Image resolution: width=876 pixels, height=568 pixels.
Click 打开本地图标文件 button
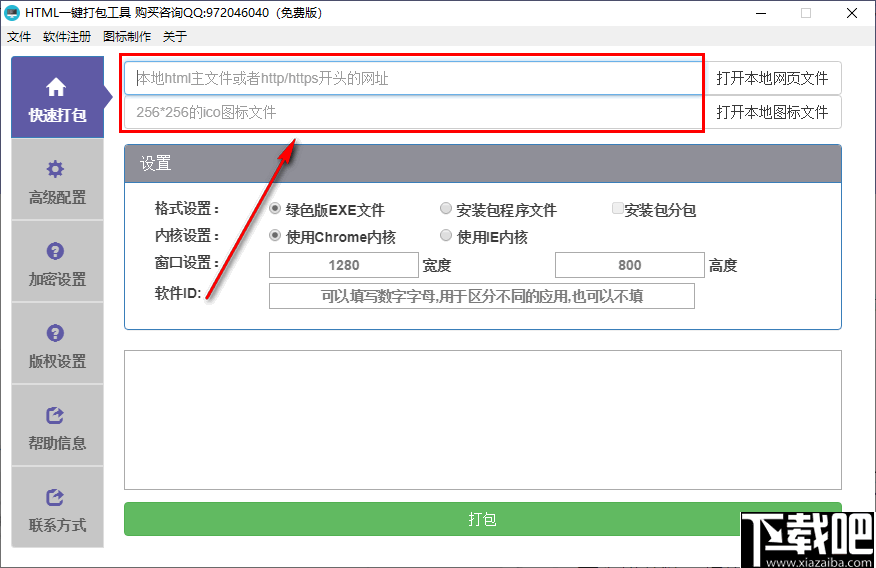point(772,112)
